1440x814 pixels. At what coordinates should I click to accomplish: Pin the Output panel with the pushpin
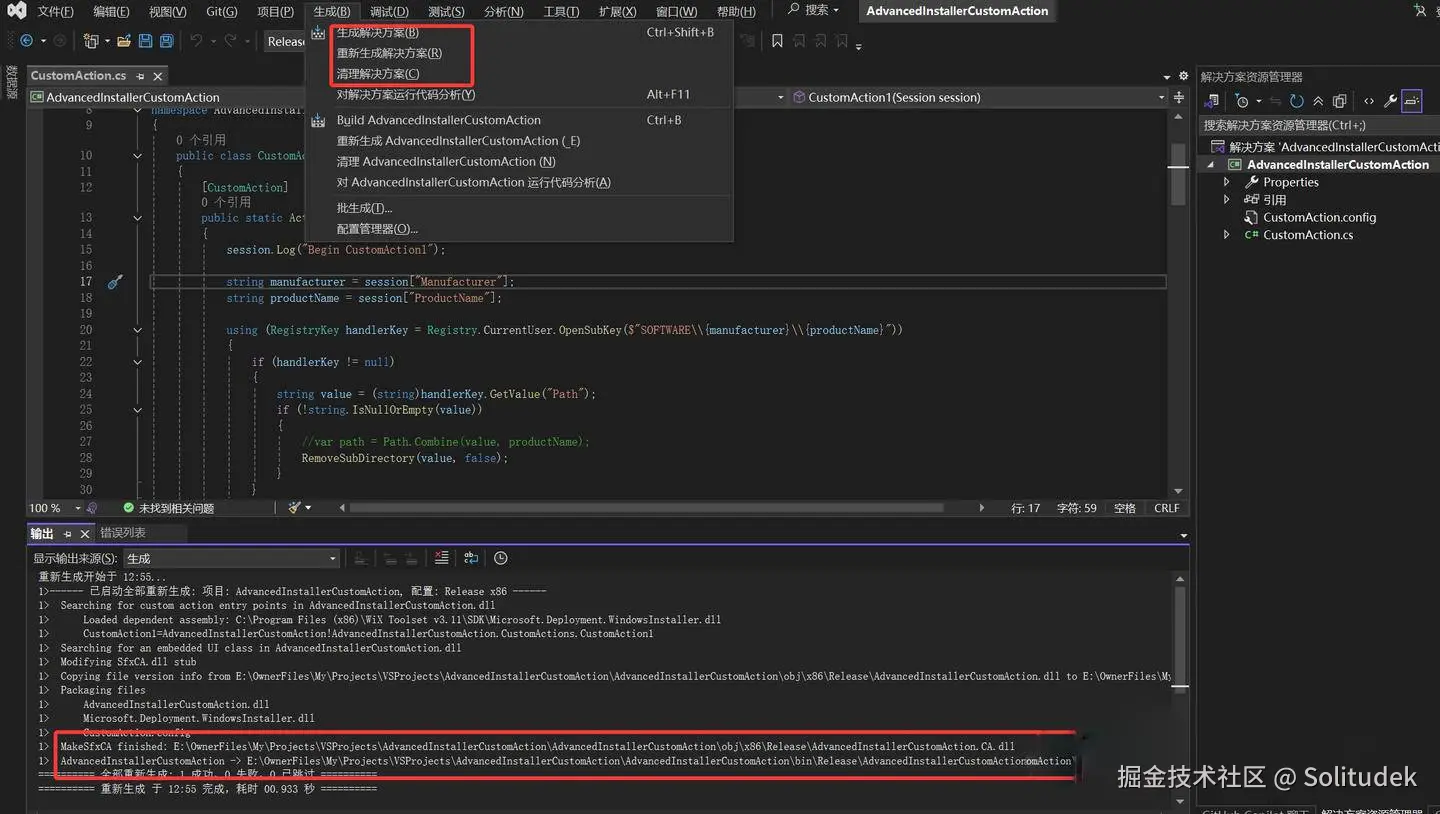(68, 534)
